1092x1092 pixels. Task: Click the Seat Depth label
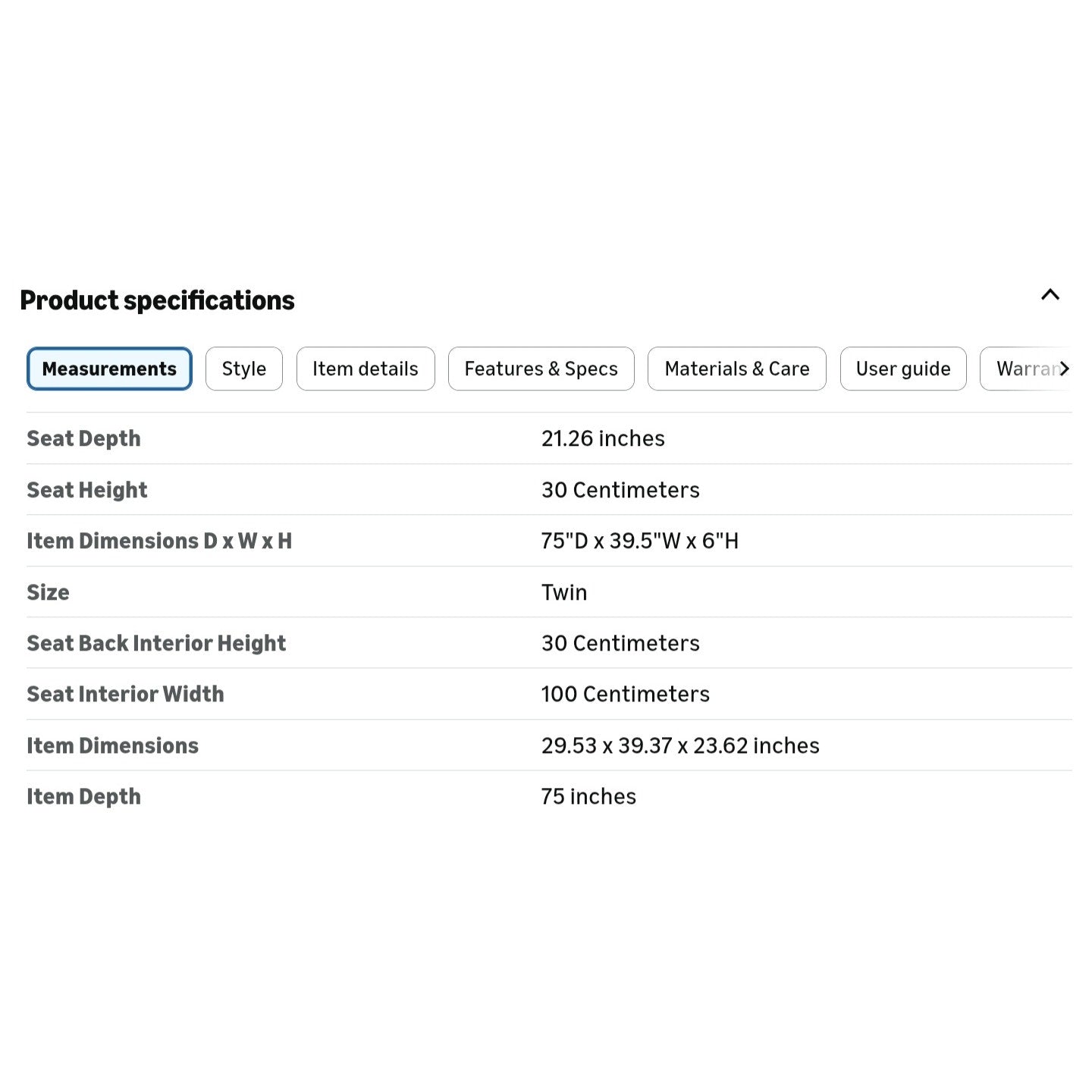[83, 438]
